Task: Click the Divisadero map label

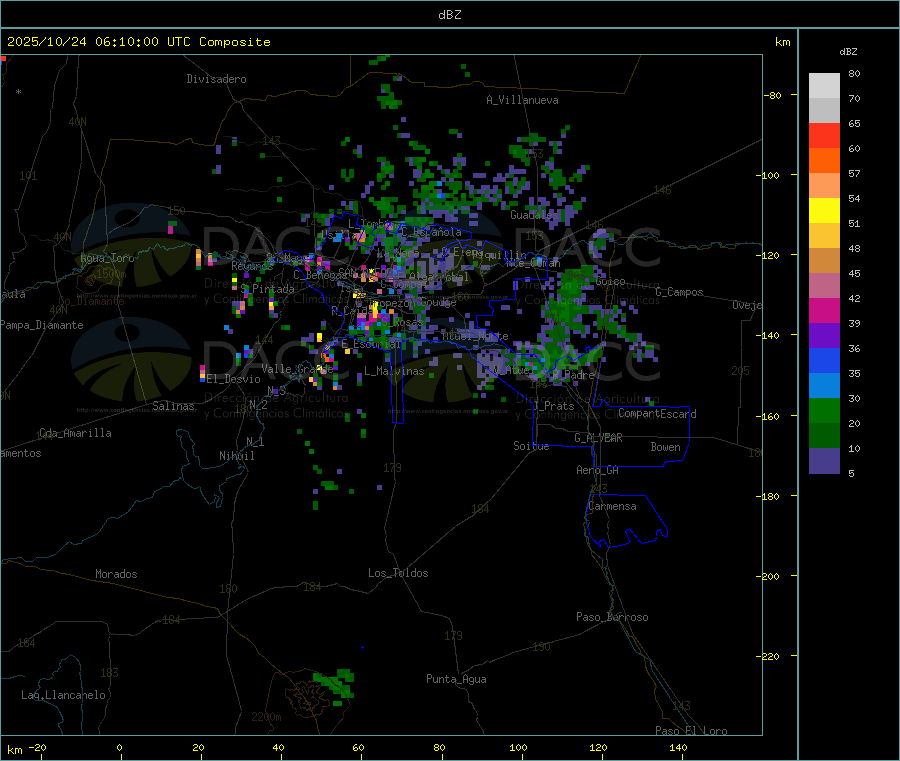Action: tap(216, 79)
